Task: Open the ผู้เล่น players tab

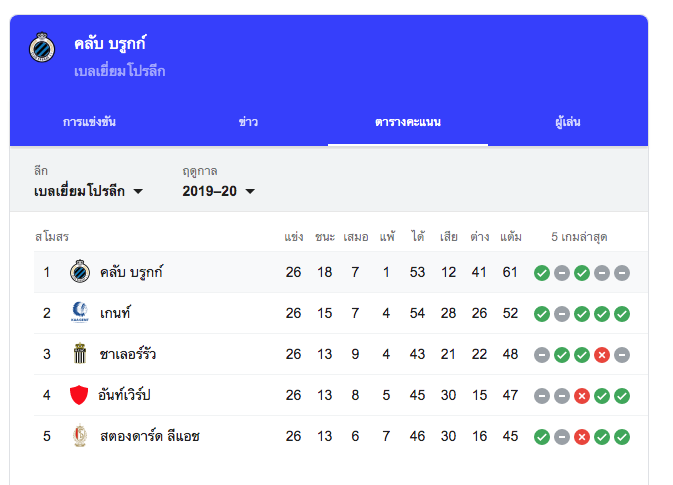Action: pos(567,122)
